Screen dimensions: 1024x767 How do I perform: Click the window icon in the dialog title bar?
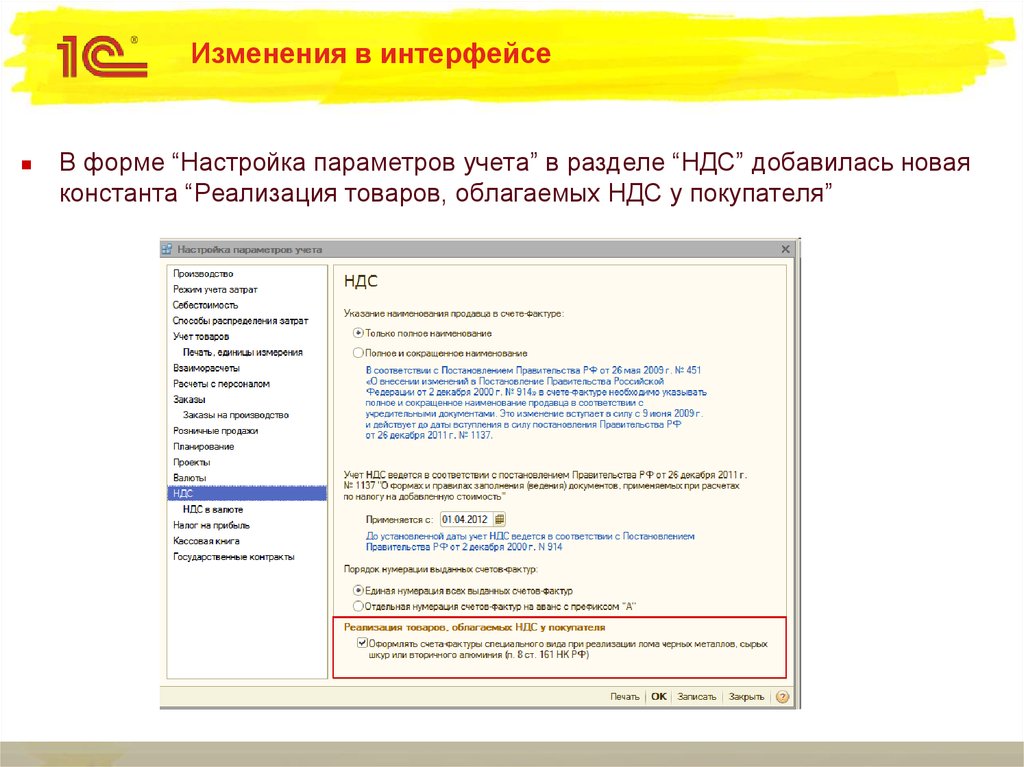click(x=168, y=249)
